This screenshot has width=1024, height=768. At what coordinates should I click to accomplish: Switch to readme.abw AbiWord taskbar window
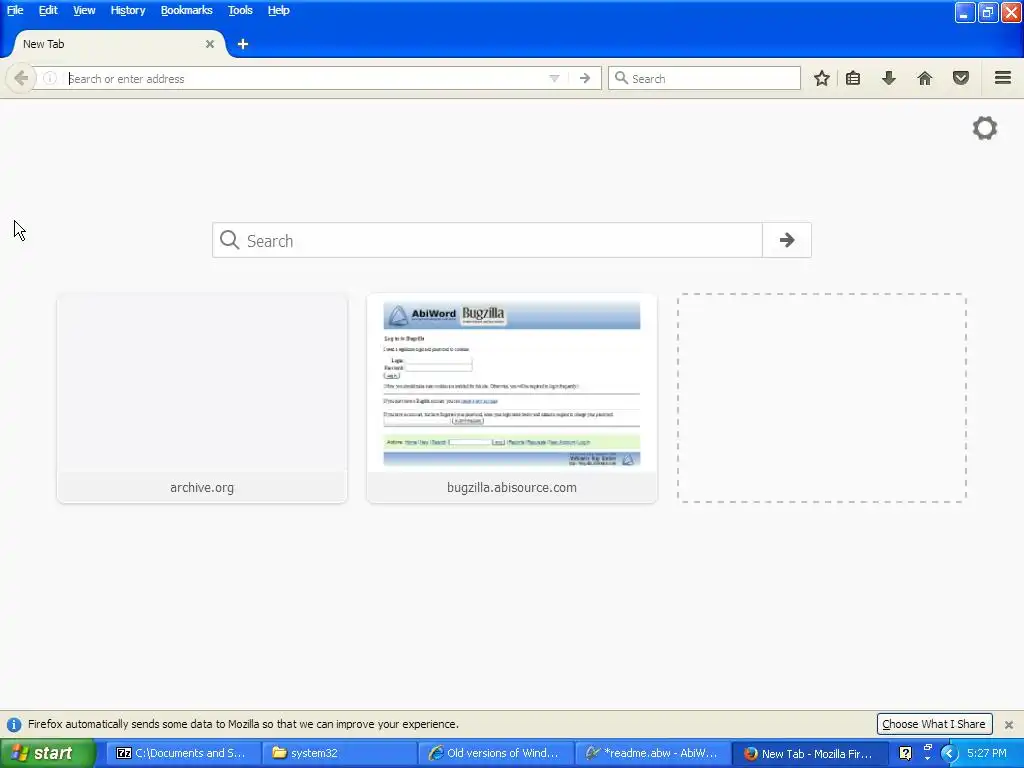653,753
